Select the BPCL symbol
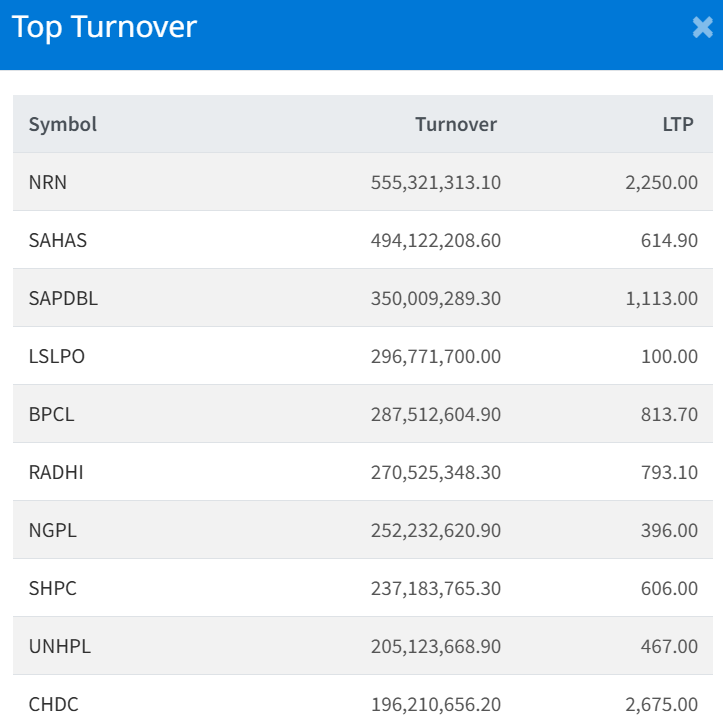Viewport: 723px width, 722px height. [51, 414]
